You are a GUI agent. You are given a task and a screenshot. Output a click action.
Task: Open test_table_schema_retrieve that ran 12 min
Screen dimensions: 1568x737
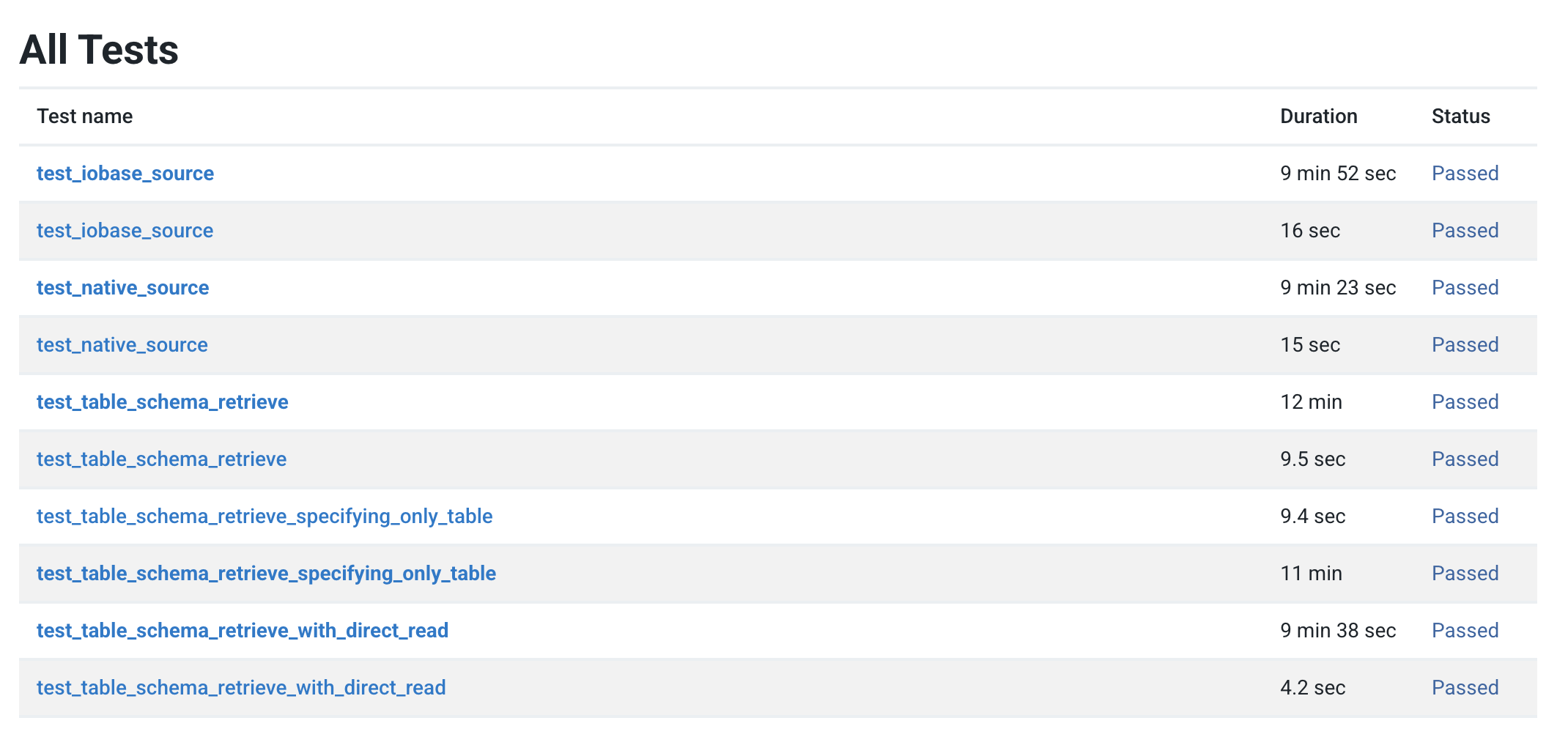163,402
